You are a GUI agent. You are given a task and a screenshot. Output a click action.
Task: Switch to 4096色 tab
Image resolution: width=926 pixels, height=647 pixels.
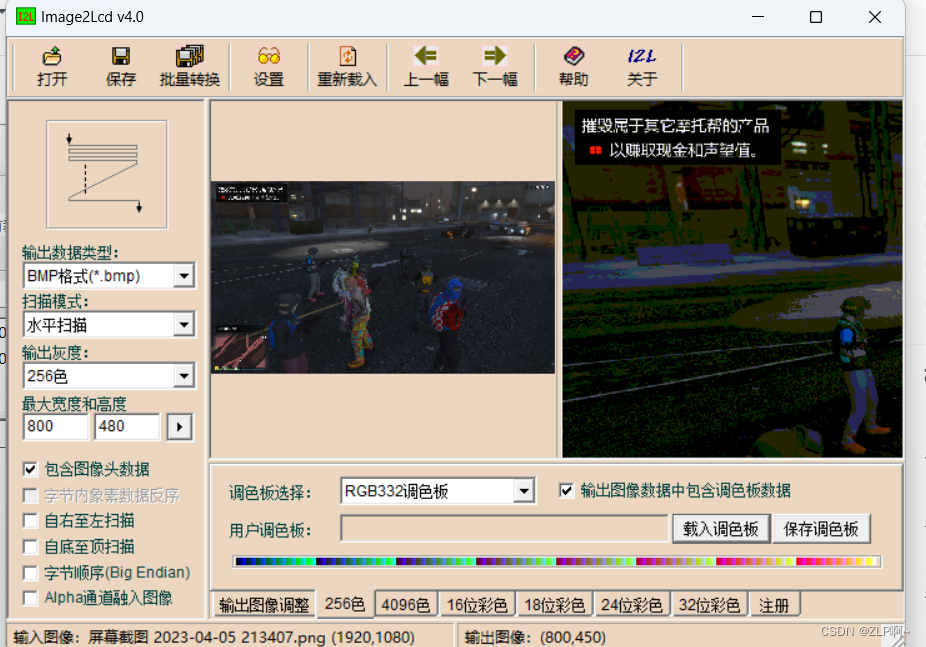[406, 605]
